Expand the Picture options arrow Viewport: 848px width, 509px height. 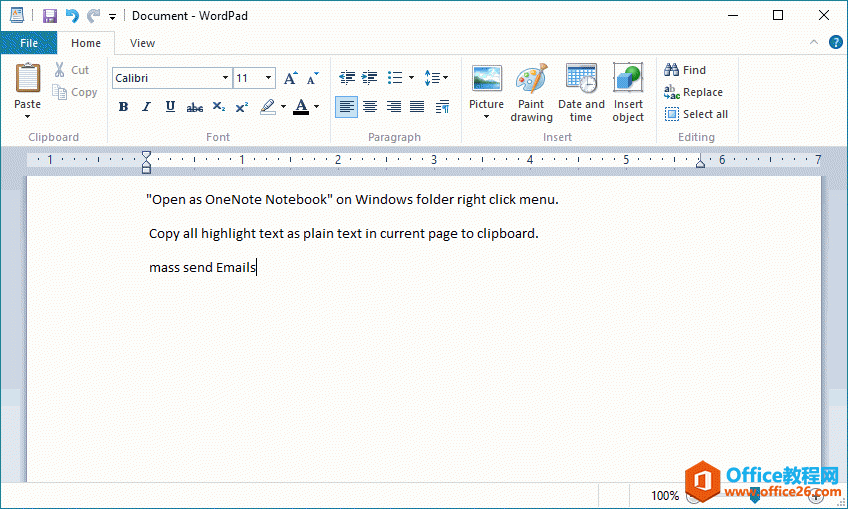(486, 117)
